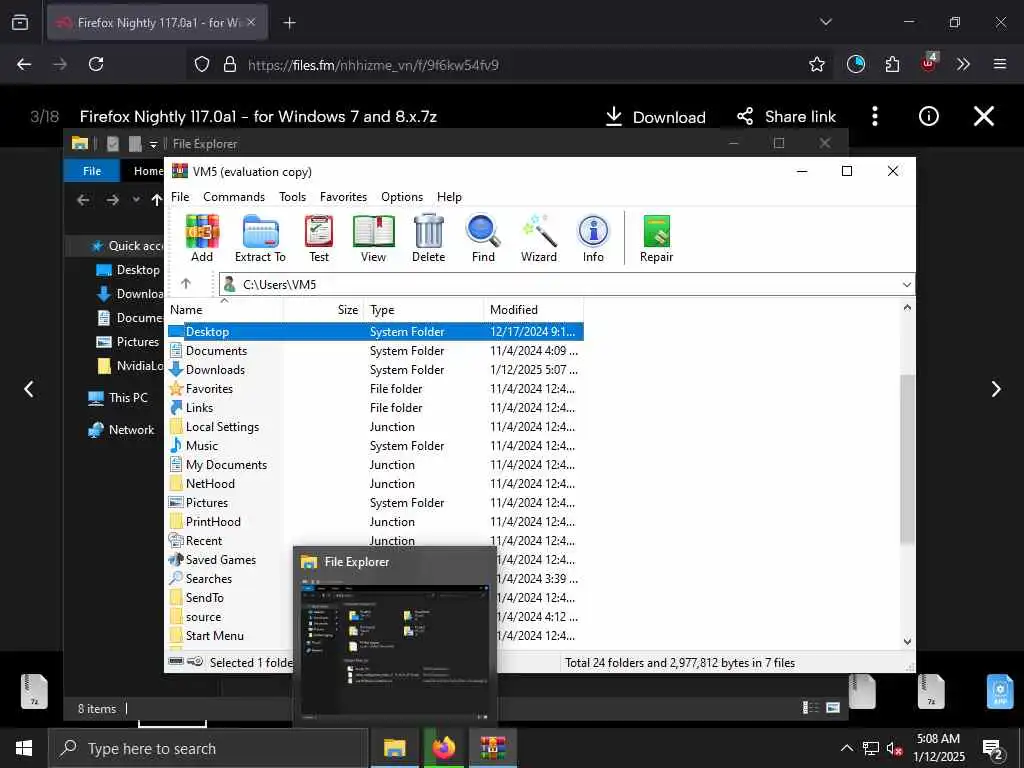Viewport: 1024px width, 768px height.
Task: Open the Tools menu
Action: click(x=292, y=197)
